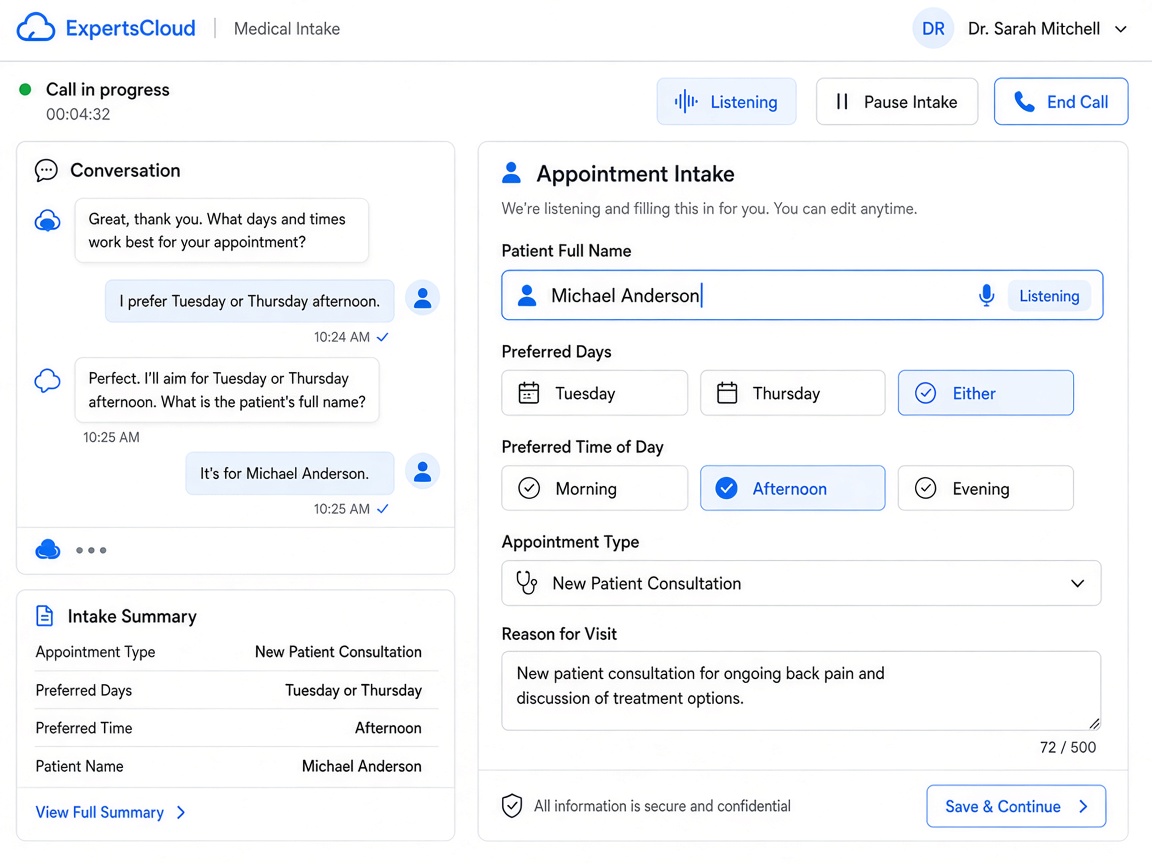End the current call

tap(1061, 101)
